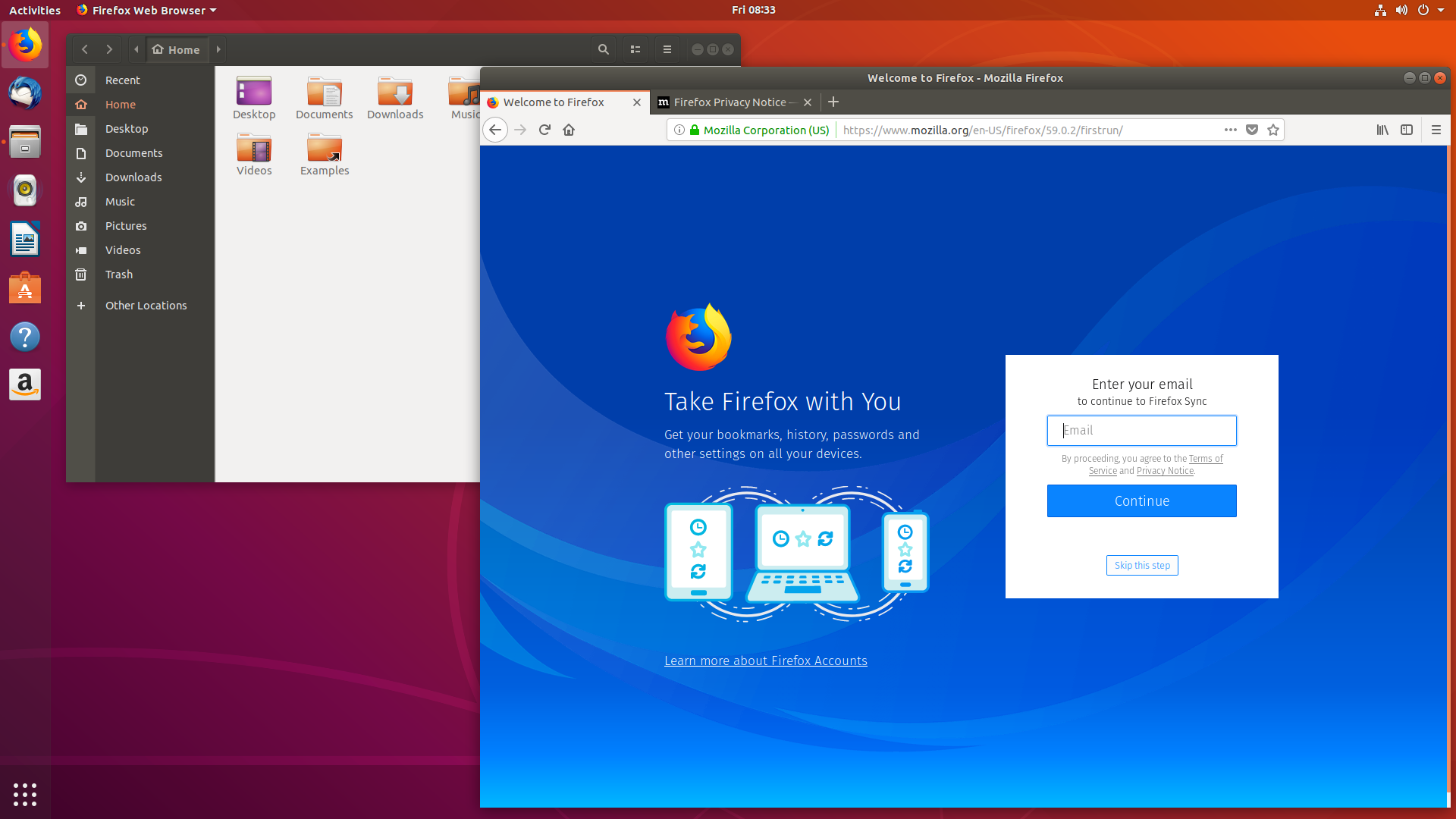The height and width of the screenshot is (819, 1456).
Task: Open Ubuntu Software from the dock
Action: (x=25, y=288)
